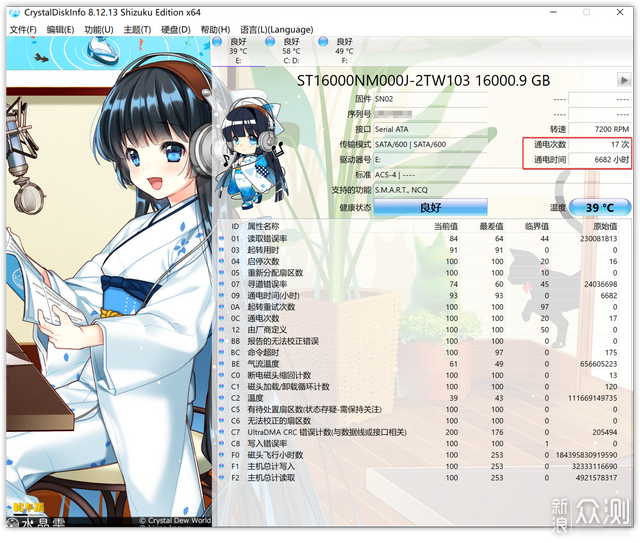
Task: Click raw value 184395830919590 in the table
Action: 586,455
